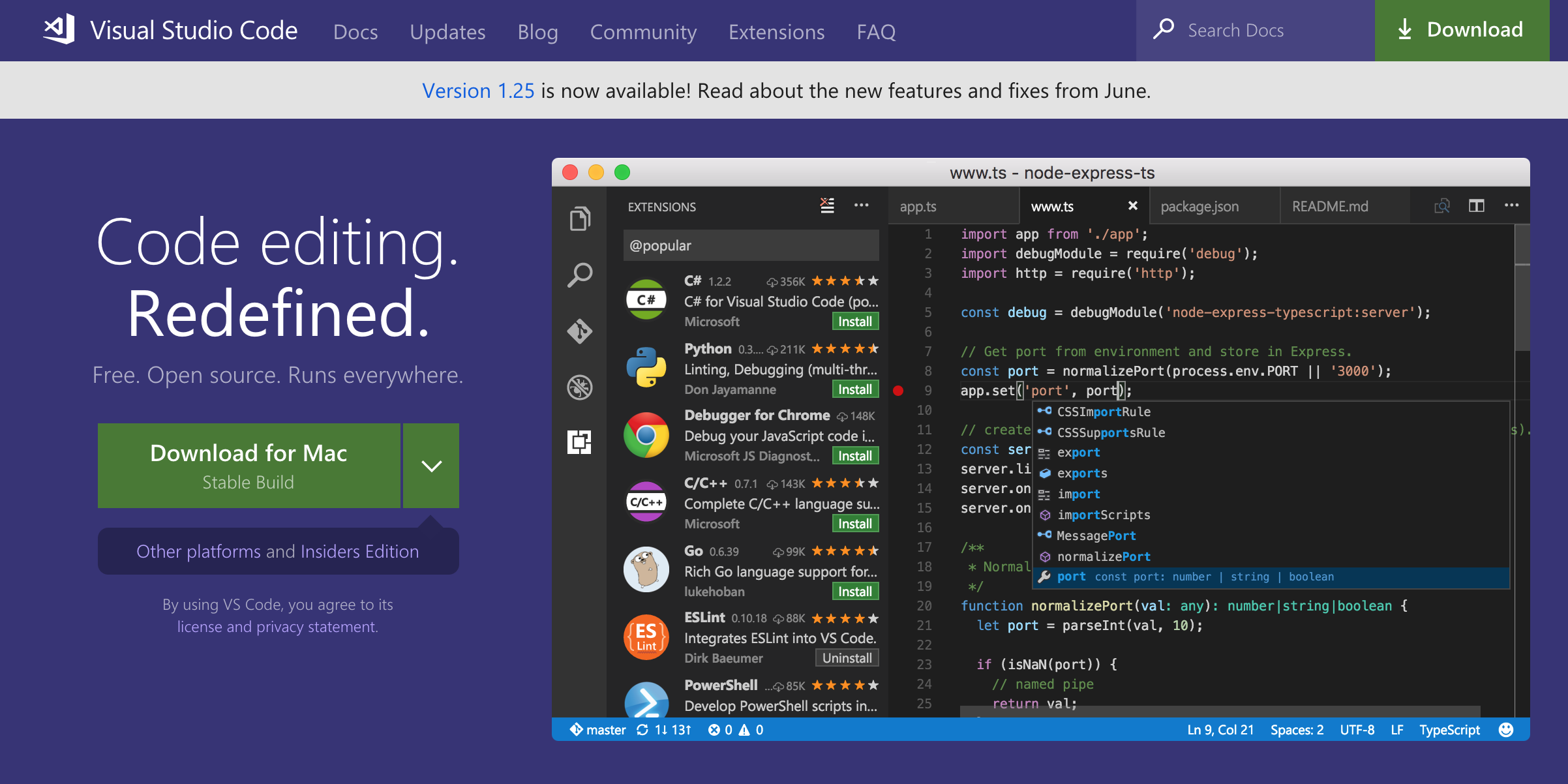The height and width of the screenshot is (784, 1568).
Task: Open the Source Control git icon
Action: pyautogui.click(x=579, y=331)
